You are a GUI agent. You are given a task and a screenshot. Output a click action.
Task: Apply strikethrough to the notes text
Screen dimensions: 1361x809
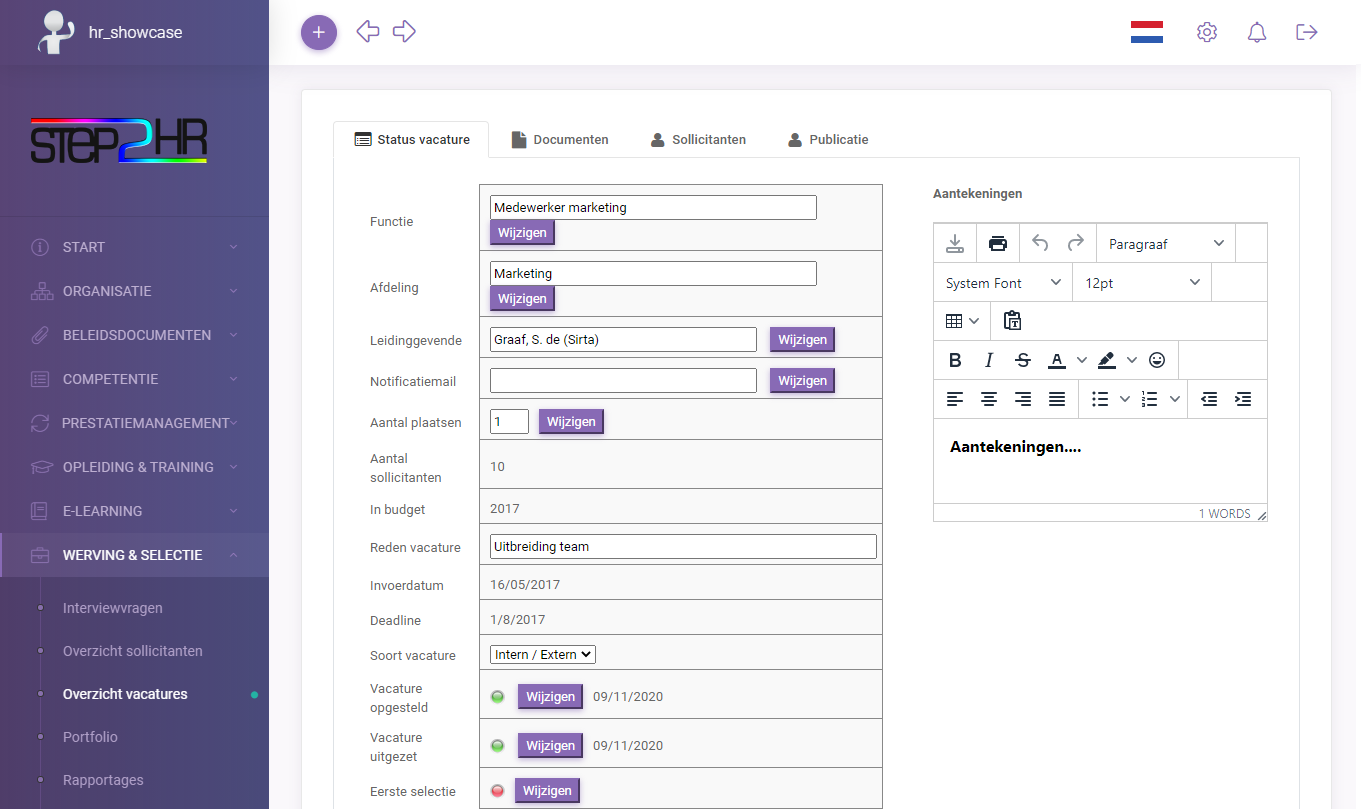[1022, 359]
